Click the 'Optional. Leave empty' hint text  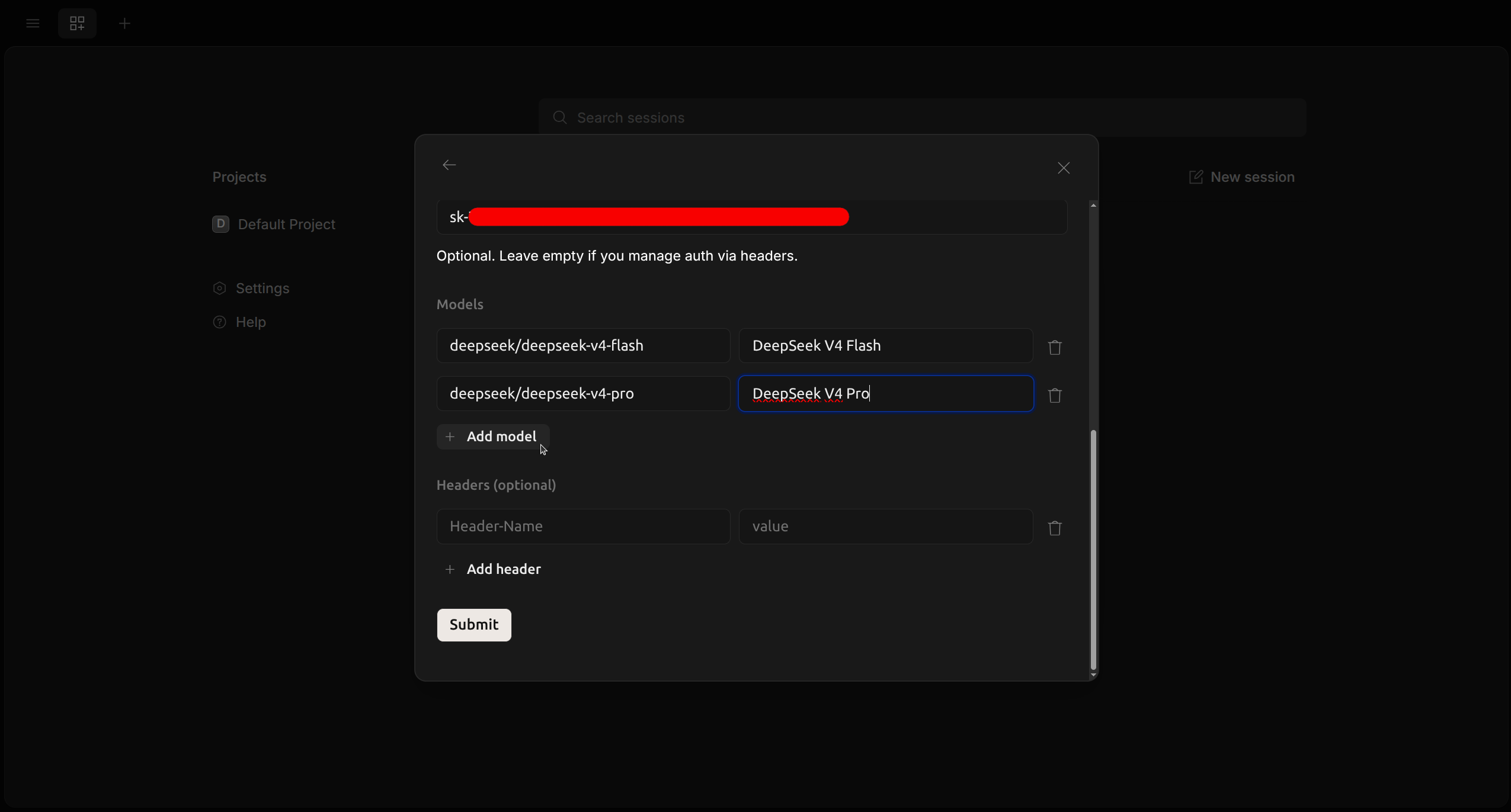point(617,256)
